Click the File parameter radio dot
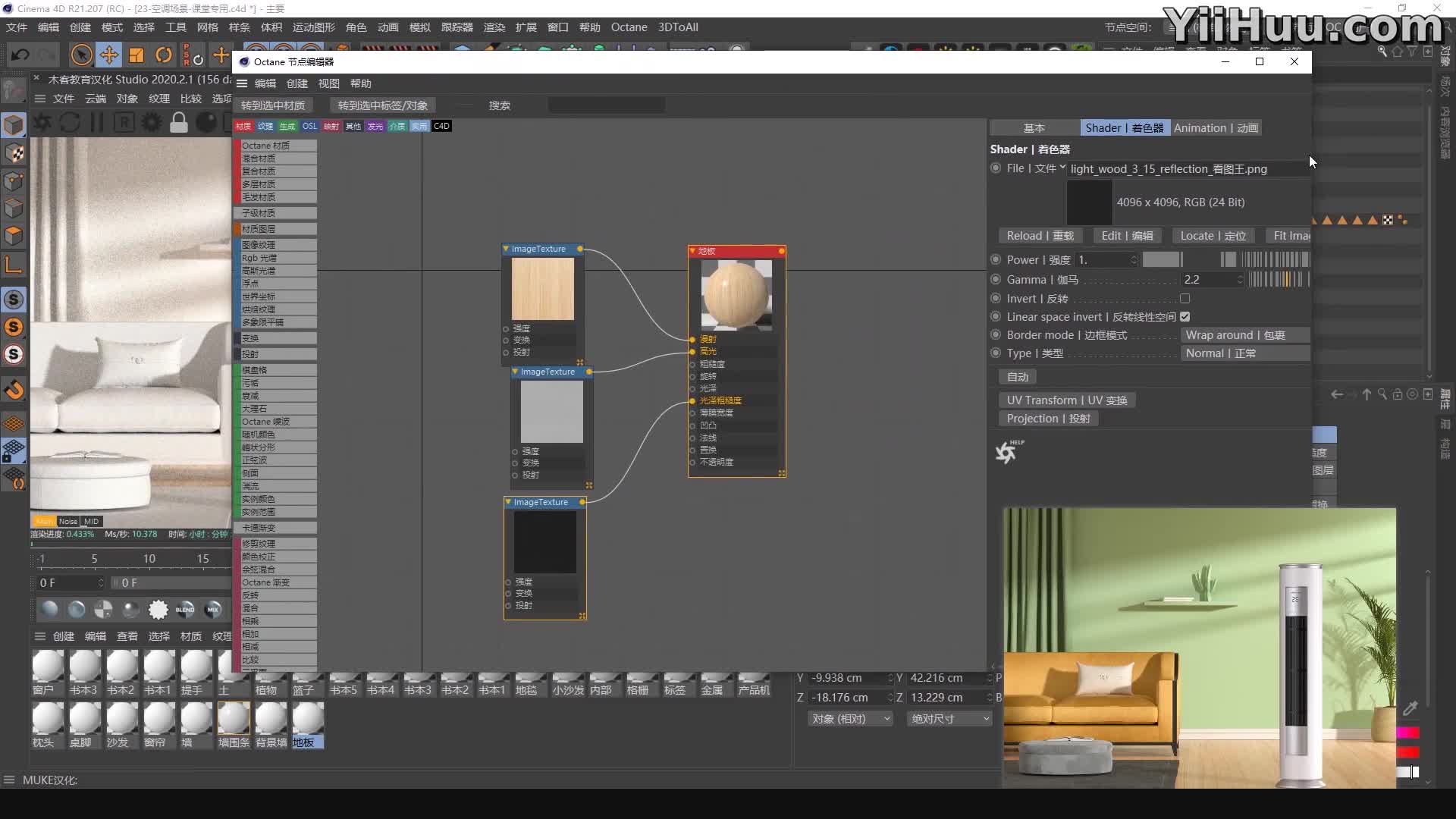Image resolution: width=1456 pixels, height=819 pixels. coord(996,168)
